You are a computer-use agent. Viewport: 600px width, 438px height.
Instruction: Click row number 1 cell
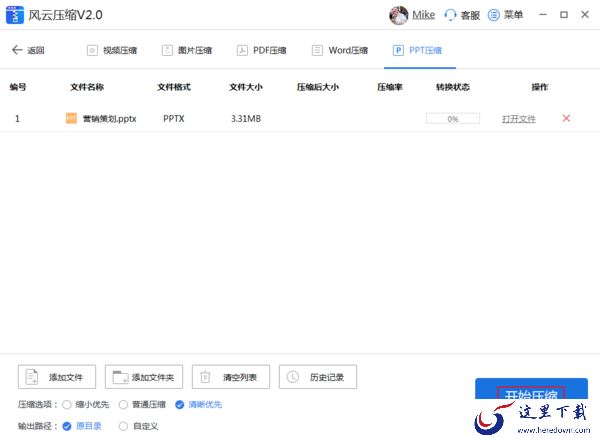tap(17, 119)
